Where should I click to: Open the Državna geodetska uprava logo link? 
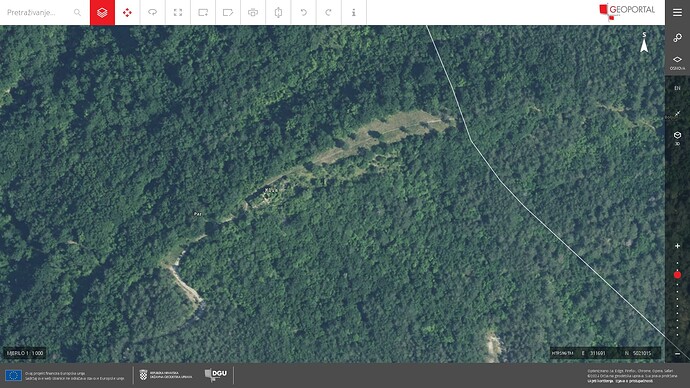tap(166, 375)
